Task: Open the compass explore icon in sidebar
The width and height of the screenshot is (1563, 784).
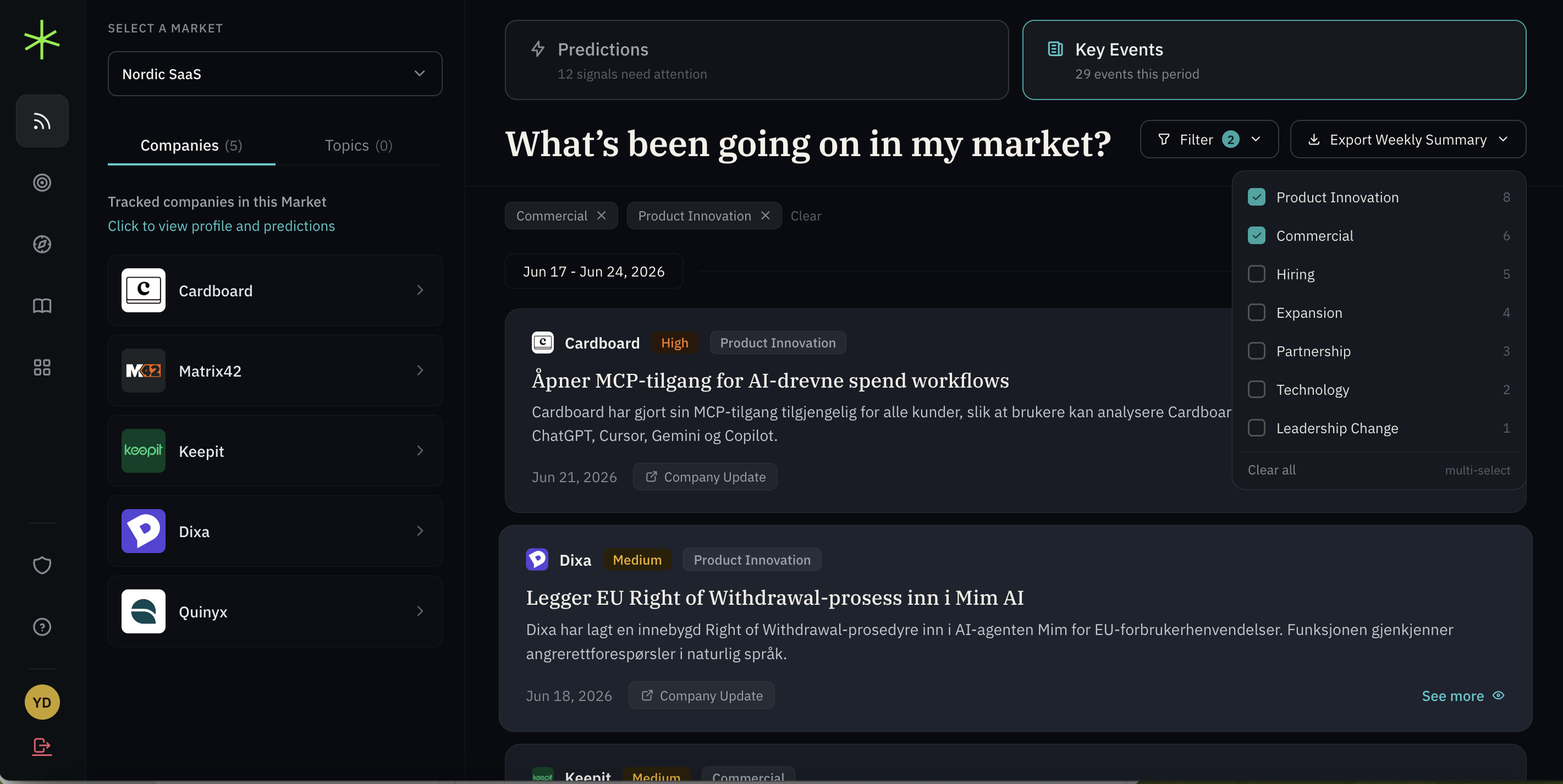Action: point(42,244)
